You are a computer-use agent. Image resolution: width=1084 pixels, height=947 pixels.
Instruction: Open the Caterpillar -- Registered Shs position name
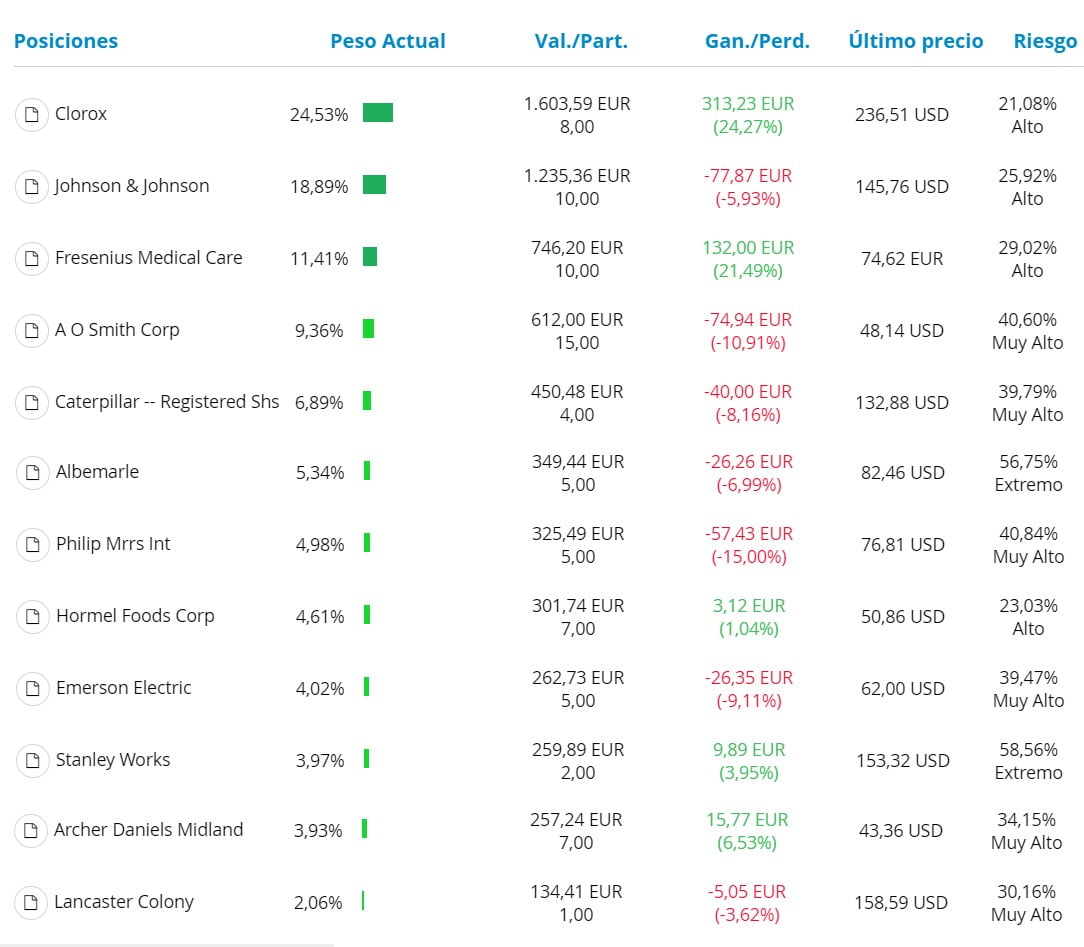(x=167, y=402)
